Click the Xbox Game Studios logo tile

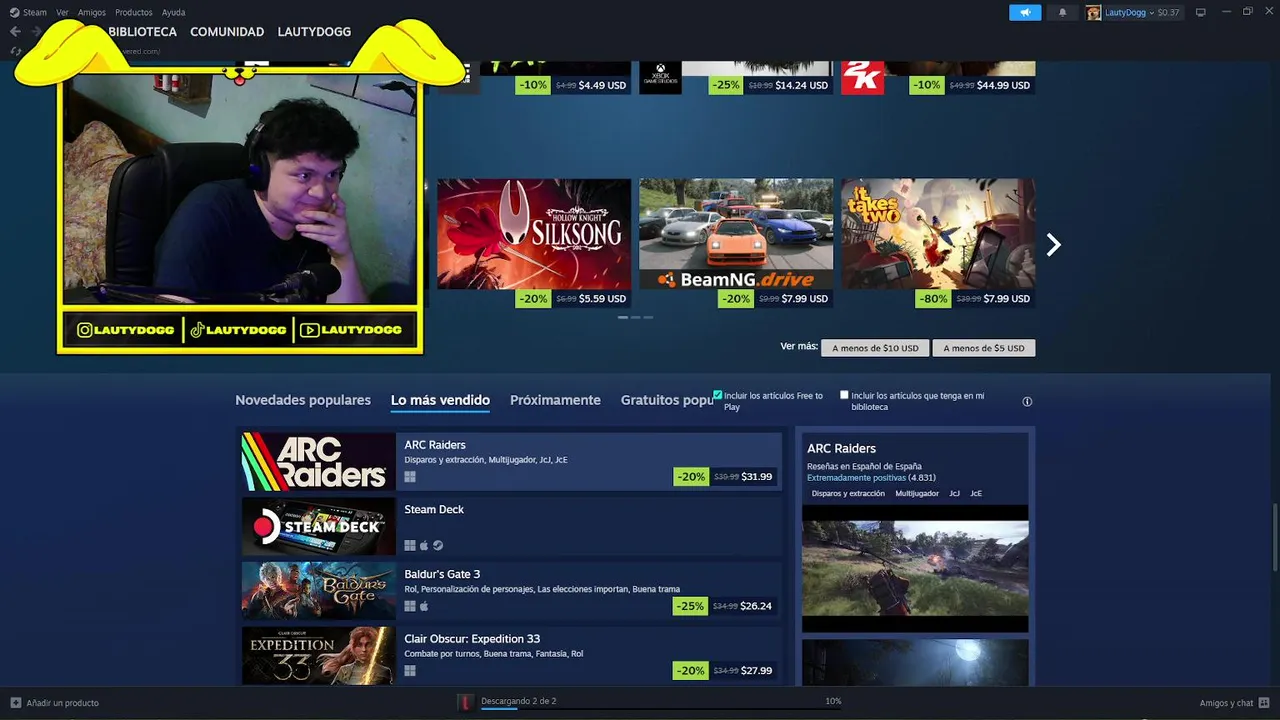(x=660, y=78)
